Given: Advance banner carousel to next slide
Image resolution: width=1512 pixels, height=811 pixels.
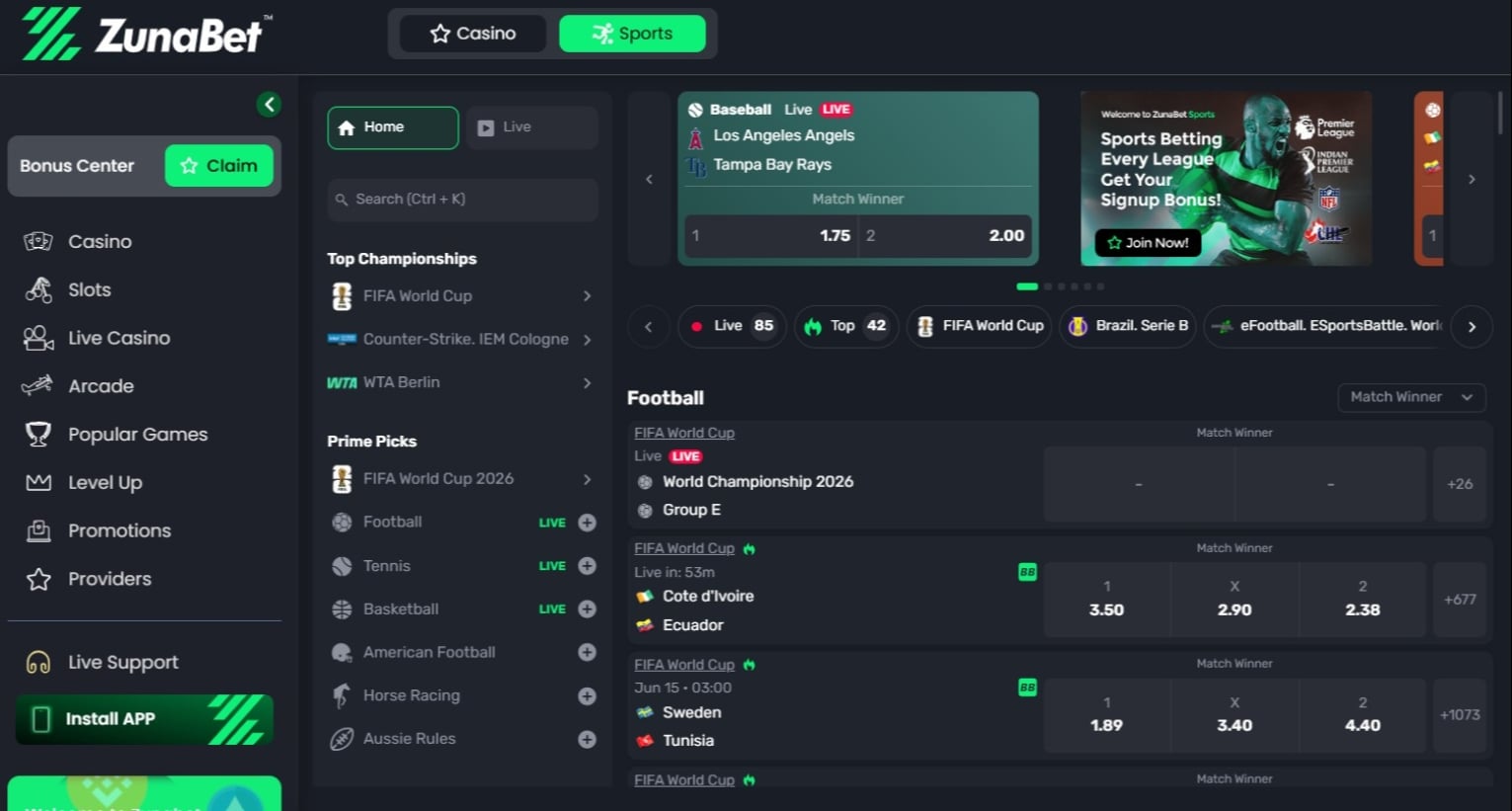Looking at the screenshot, I should point(1472,179).
